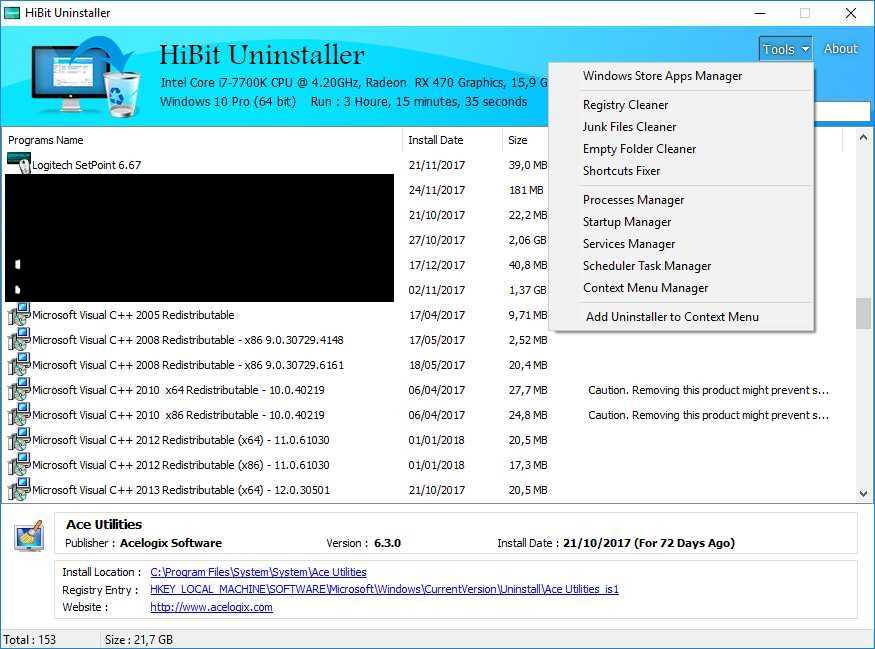Screen dimensions: 875x649
Task: Click the icon for Visual C++ 2012 (x86) Redistributable
Action: (18, 465)
